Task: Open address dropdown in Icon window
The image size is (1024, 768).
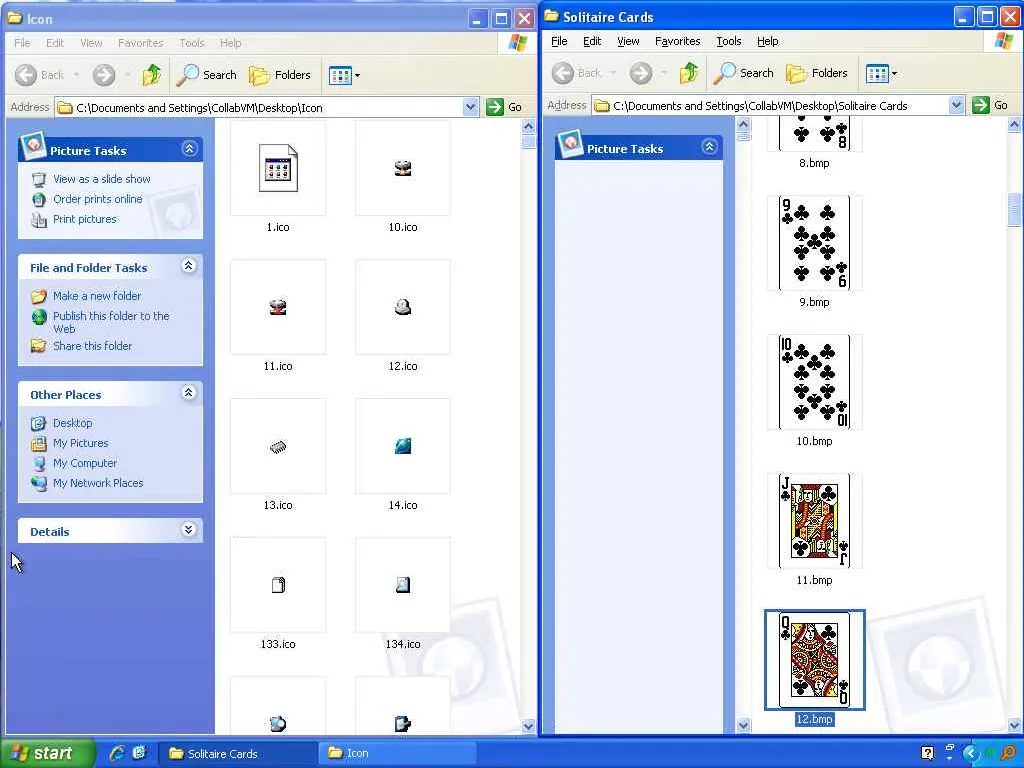Action: click(471, 107)
